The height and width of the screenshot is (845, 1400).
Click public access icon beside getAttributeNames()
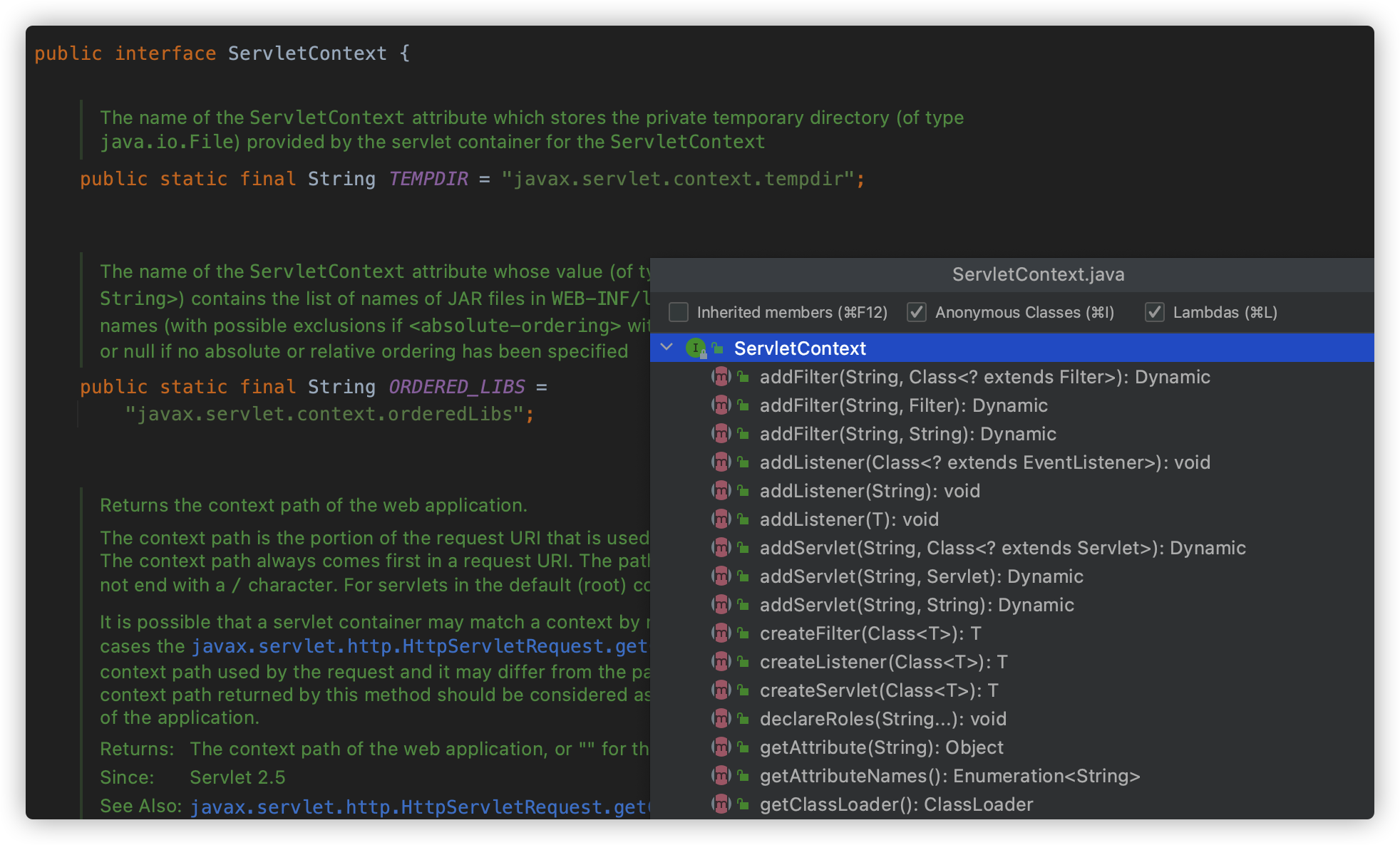click(x=743, y=776)
